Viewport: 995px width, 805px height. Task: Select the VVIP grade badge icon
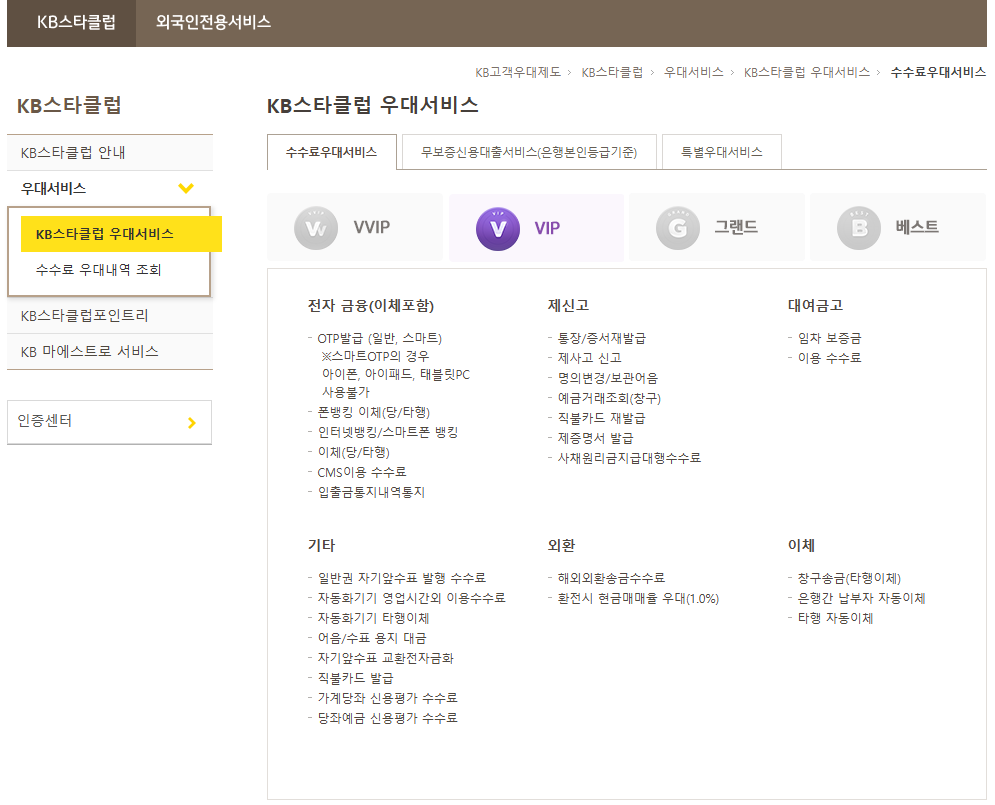pyautogui.click(x=316, y=228)
